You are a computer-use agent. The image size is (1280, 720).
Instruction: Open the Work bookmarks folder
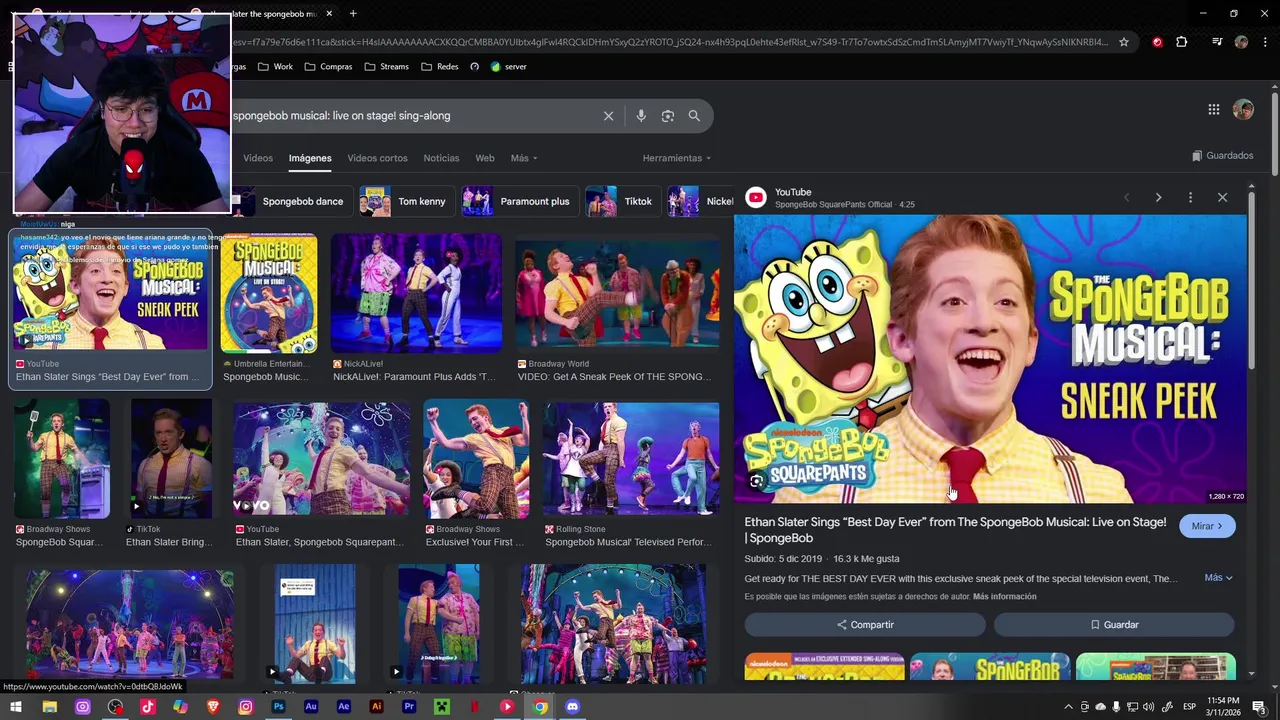click(x=275, y=67)
